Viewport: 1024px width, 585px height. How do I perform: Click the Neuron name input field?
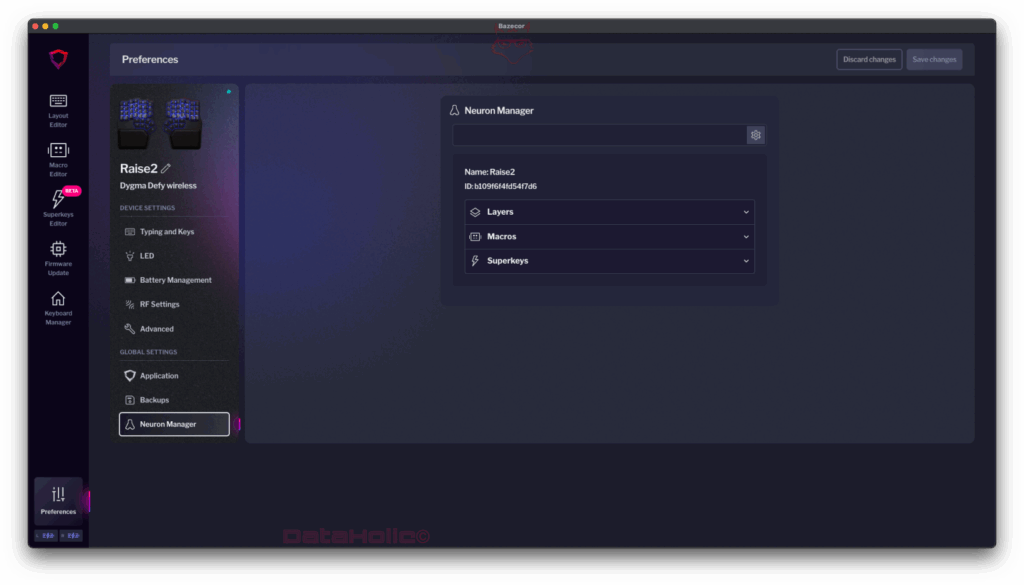click(599, 135)
